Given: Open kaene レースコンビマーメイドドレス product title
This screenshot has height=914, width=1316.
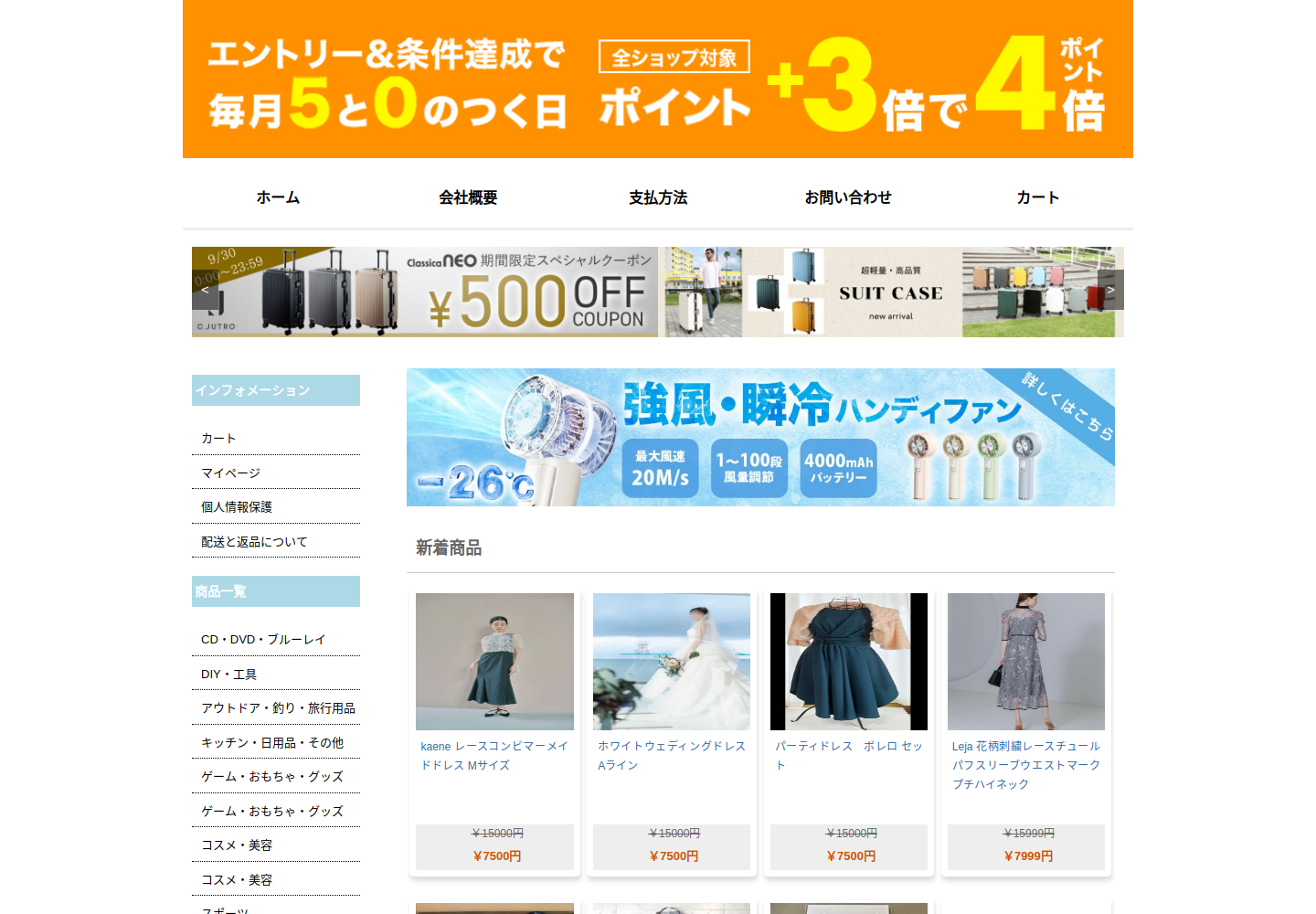Looking at the screenshot, I should 494,756.
